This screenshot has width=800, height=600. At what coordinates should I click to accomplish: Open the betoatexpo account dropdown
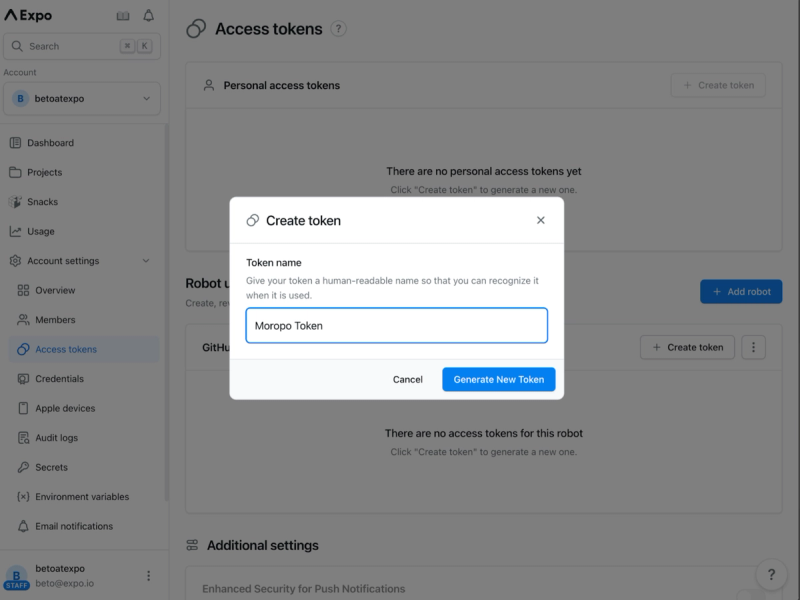pyautogui.click(x=81, y=98)
